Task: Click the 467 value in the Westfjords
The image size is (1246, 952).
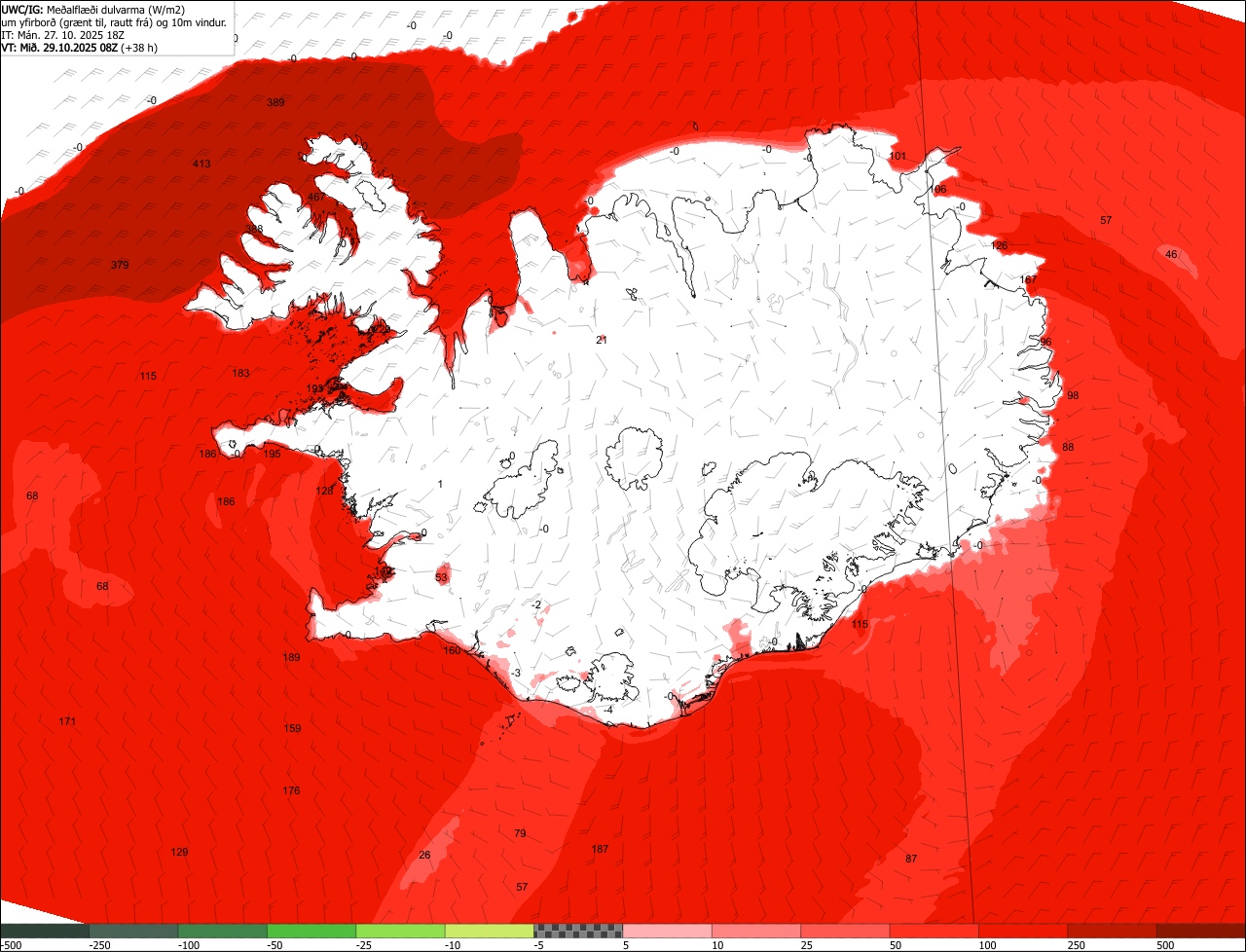Action: coord(316,197)
